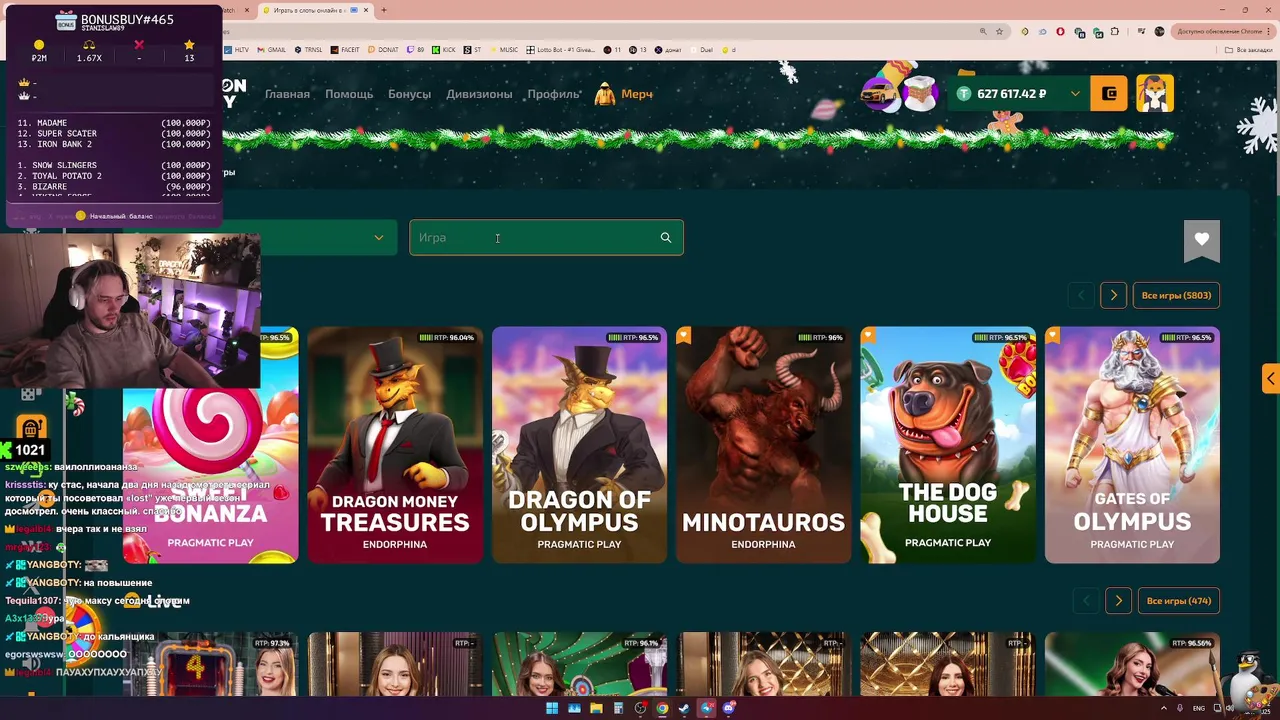1280x720 pixels.
Task: Open Discord from taskbar
Action: [x=729, y=708]
